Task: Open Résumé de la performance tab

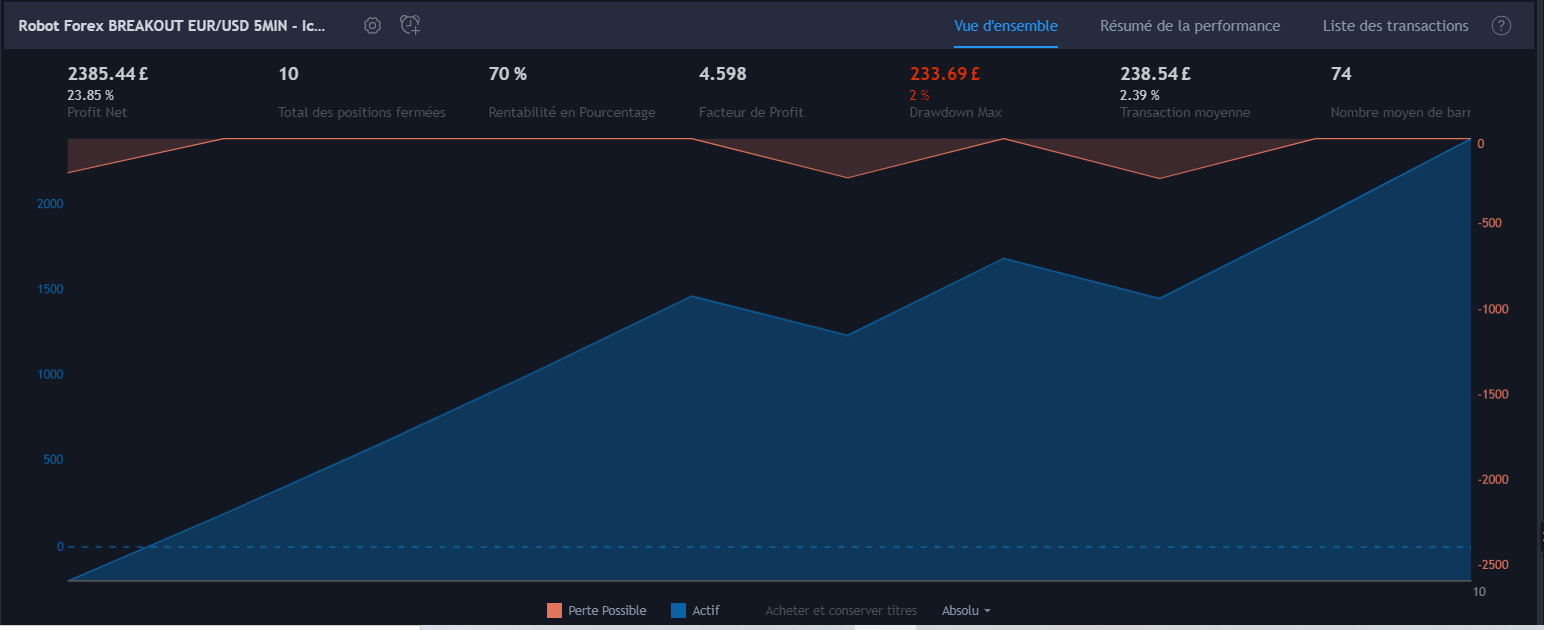Action: point(1190,26)
